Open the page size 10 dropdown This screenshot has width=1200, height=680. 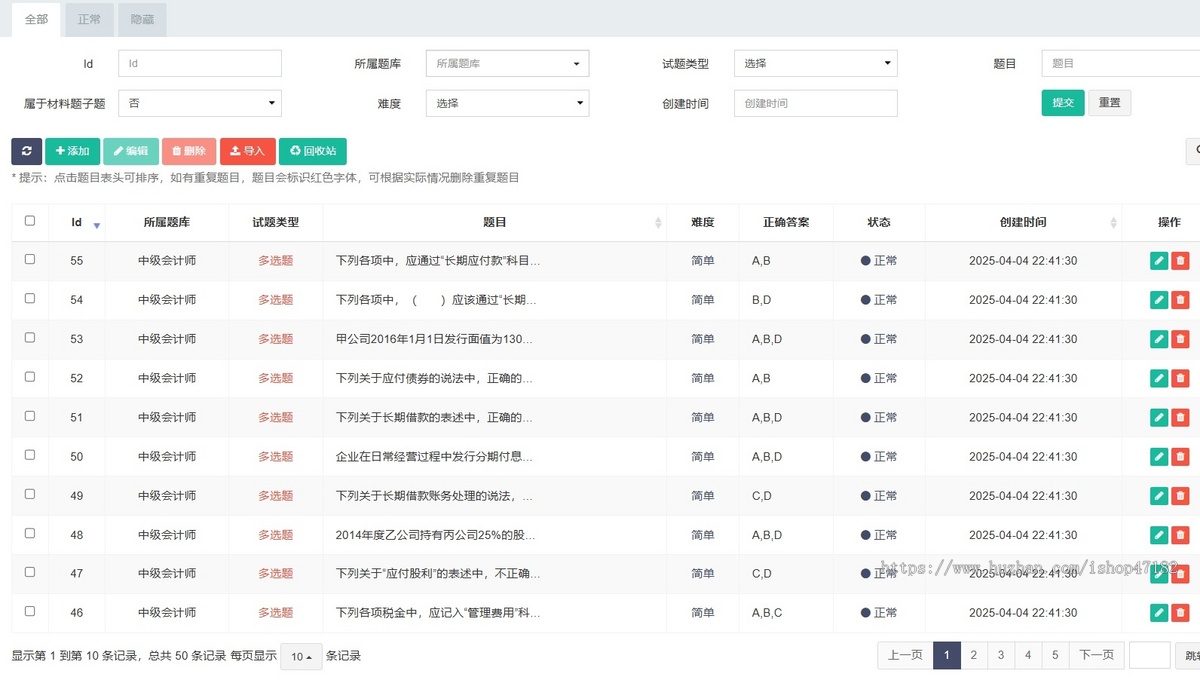click(301, 657)
